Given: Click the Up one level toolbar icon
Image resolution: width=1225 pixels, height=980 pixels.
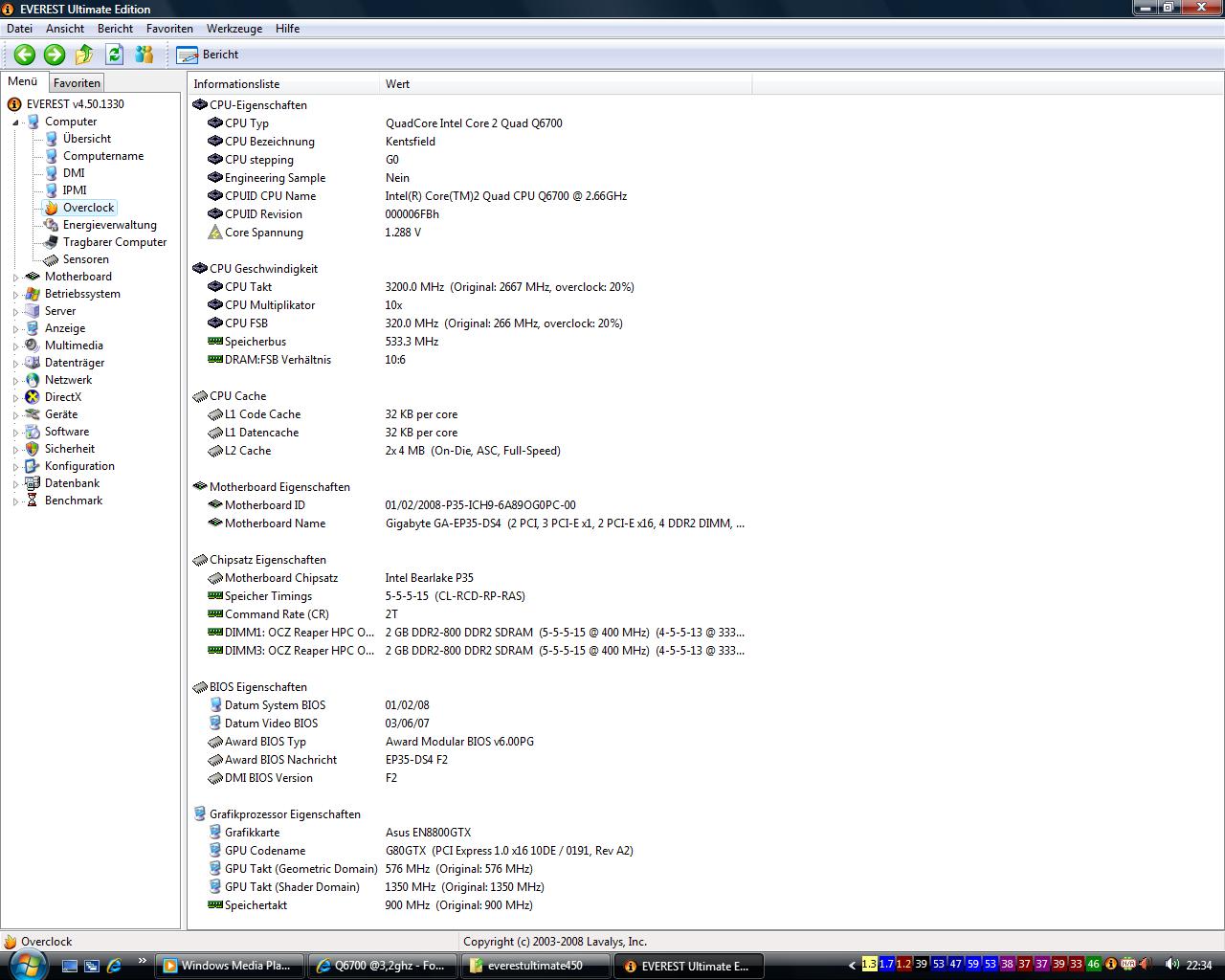Looking at the screenshot, I should coord(84,55).
